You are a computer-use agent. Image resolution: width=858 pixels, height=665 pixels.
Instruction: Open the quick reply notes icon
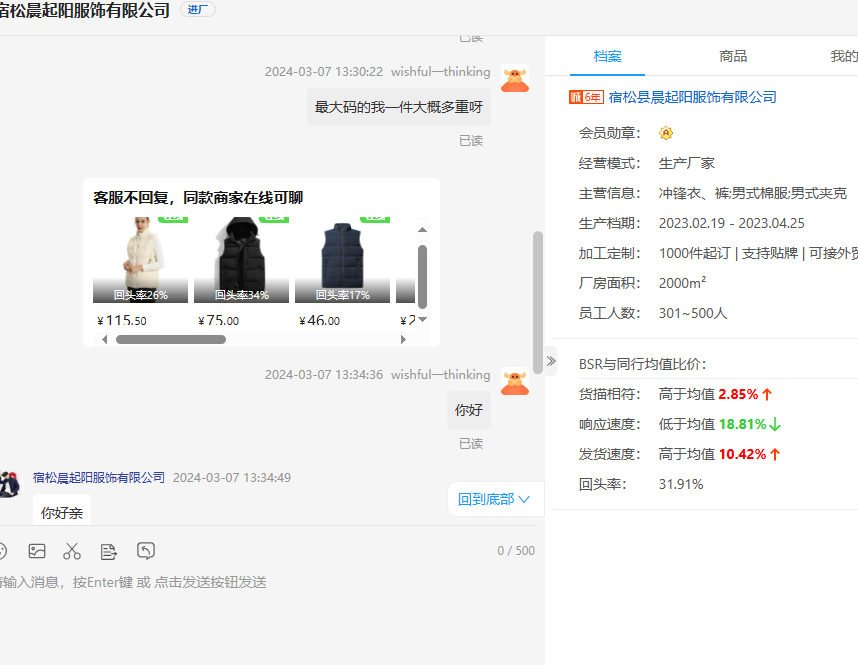pyautogui.click(x=109, y=551)
